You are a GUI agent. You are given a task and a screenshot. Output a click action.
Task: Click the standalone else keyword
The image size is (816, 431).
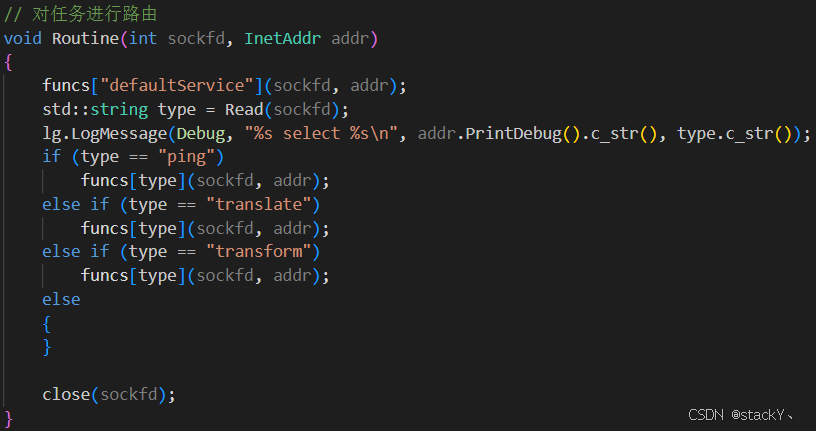tap(61, 300)
